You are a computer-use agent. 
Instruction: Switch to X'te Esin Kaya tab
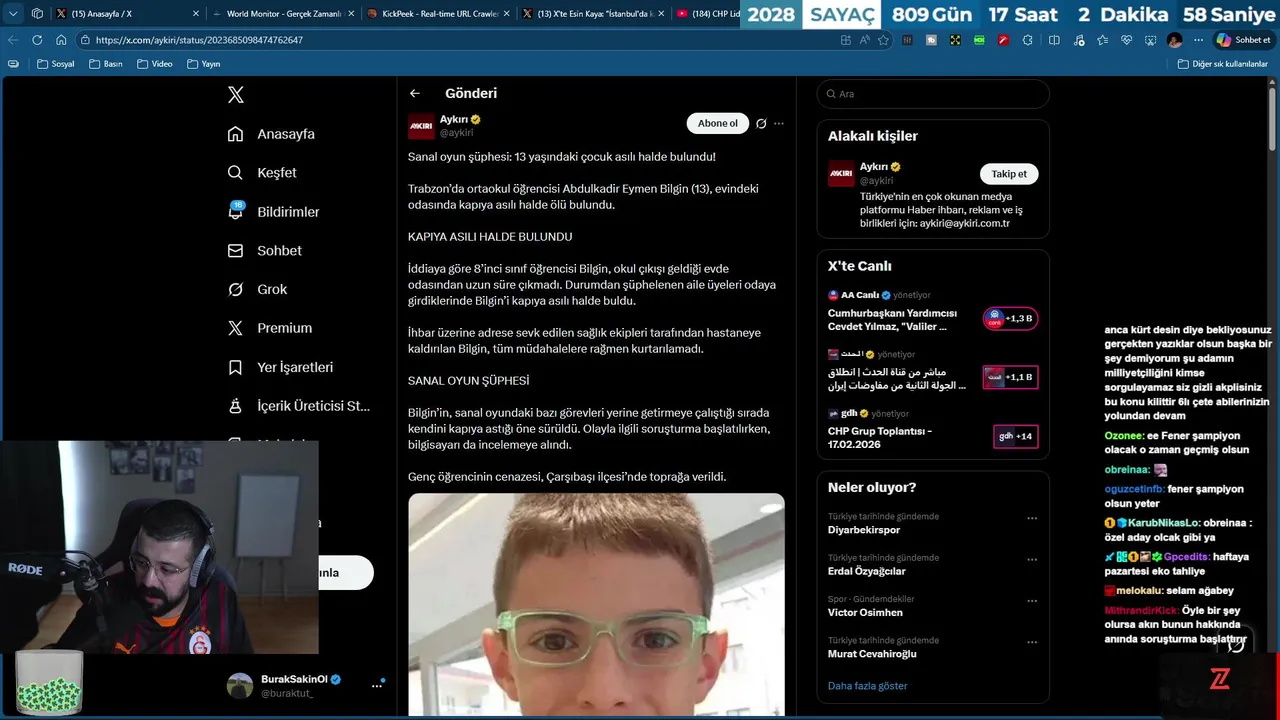[592, 14]
